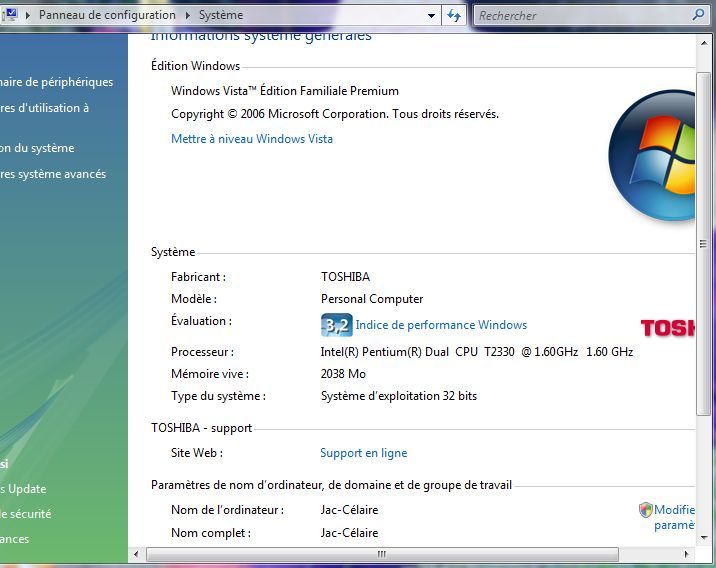Screen dimensions: 716x568
Task: Click the magnifying glass search icon
Action: pyautogui.click(x=698, y=15)
